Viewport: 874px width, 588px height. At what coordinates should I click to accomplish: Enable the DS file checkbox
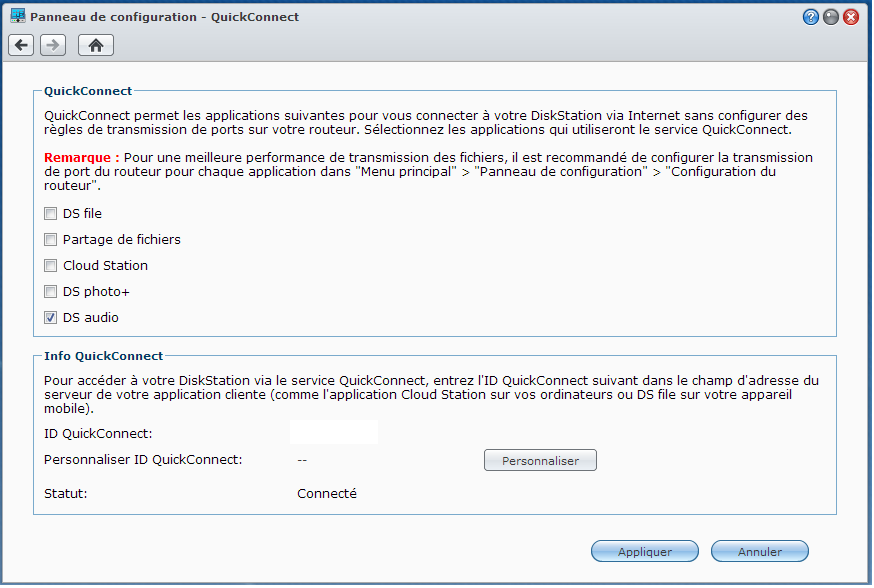pyautogui.click(x=51, y=214)
